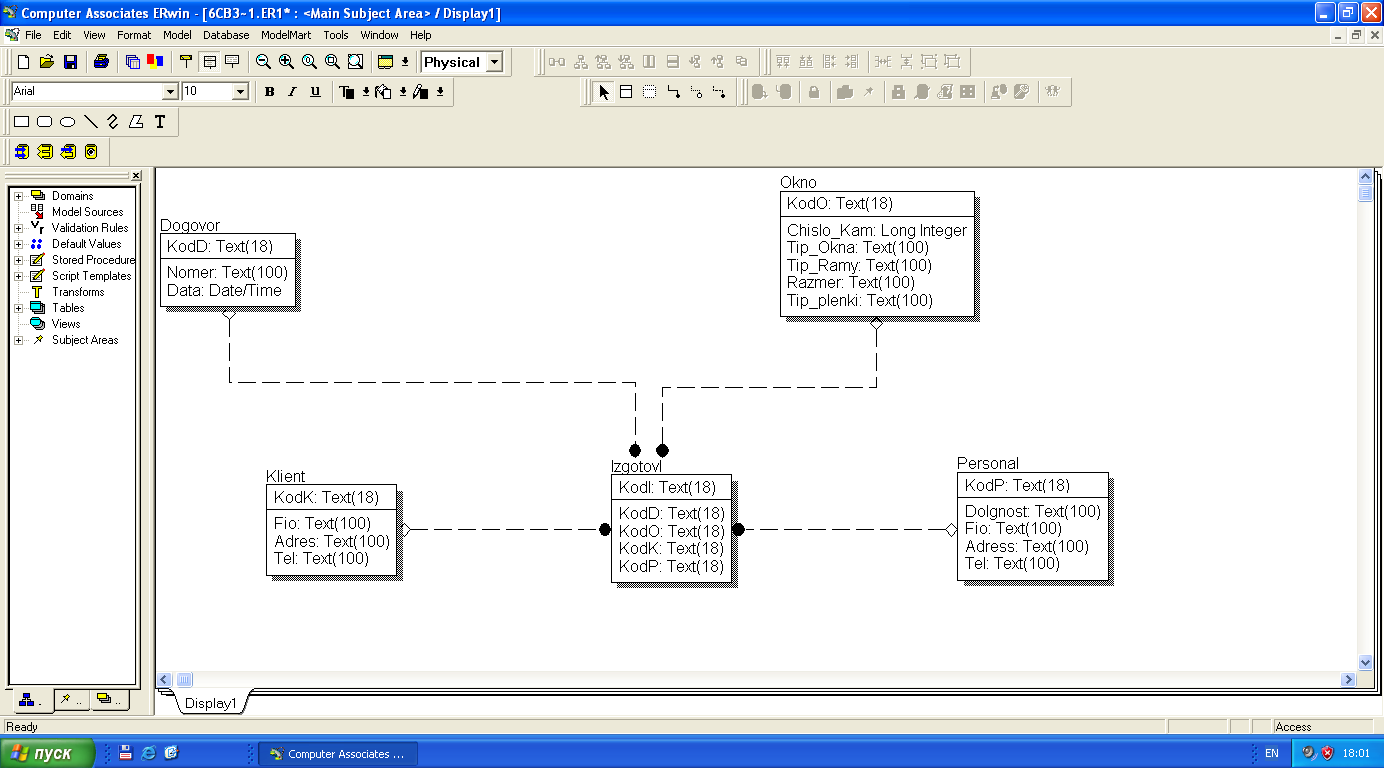Expand the Default Values tree node
This screenshot has width=1384, height=768.
18,244
